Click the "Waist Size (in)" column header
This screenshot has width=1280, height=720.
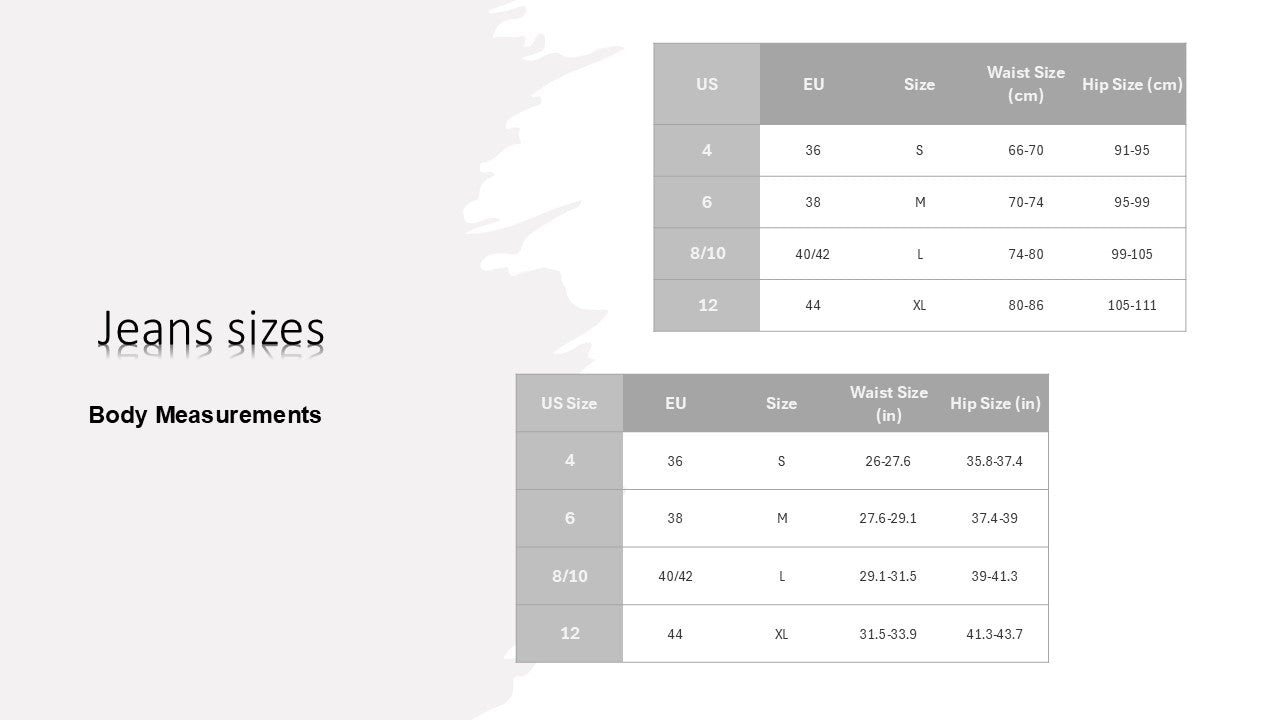tap(888, 403)
